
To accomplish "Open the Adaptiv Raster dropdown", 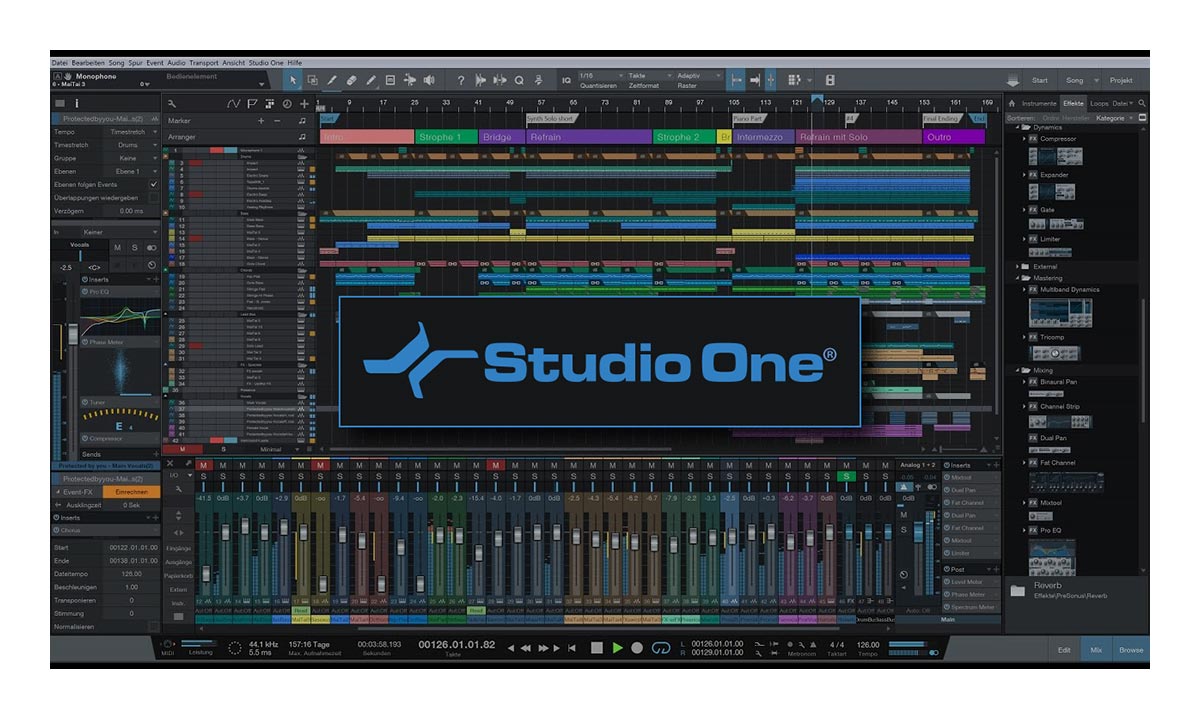I will pyautogui.click(x=698, y=76).
